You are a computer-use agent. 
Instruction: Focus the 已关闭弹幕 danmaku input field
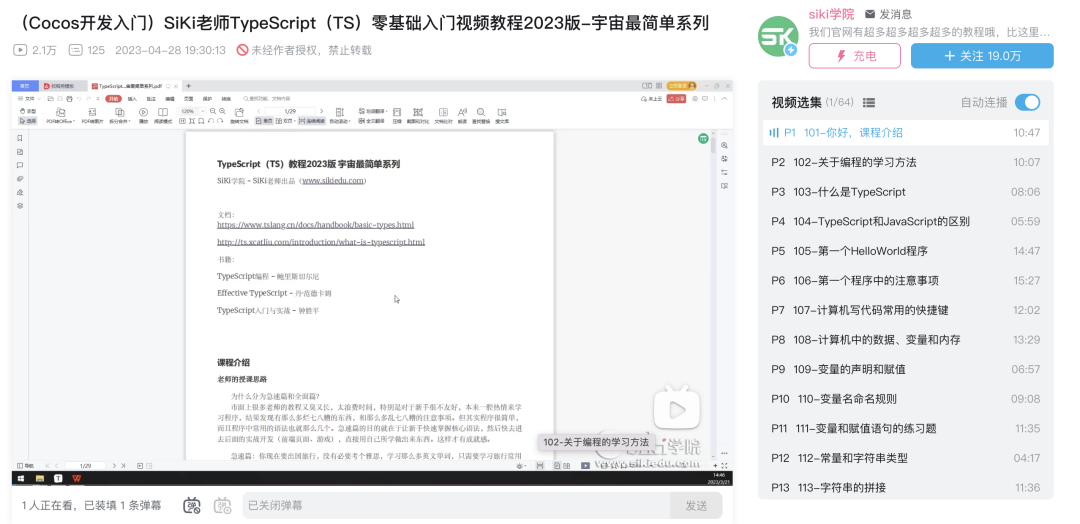click(x=458, y=505)
